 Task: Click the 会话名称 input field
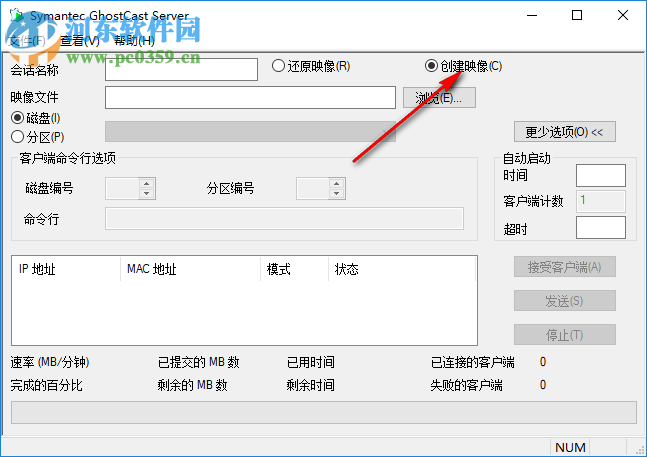tap(182, 69)
